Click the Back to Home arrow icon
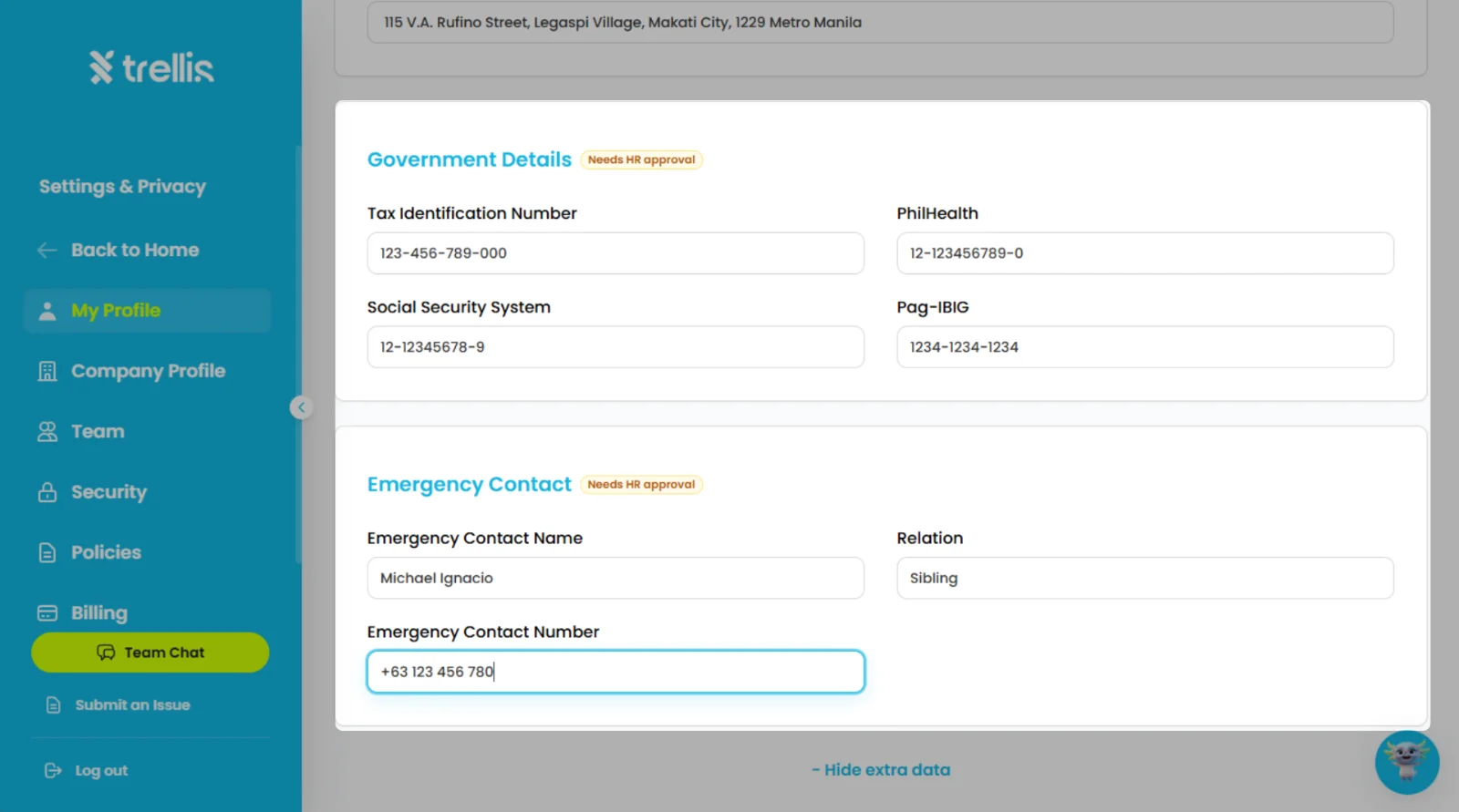 [x=47, y=251]
